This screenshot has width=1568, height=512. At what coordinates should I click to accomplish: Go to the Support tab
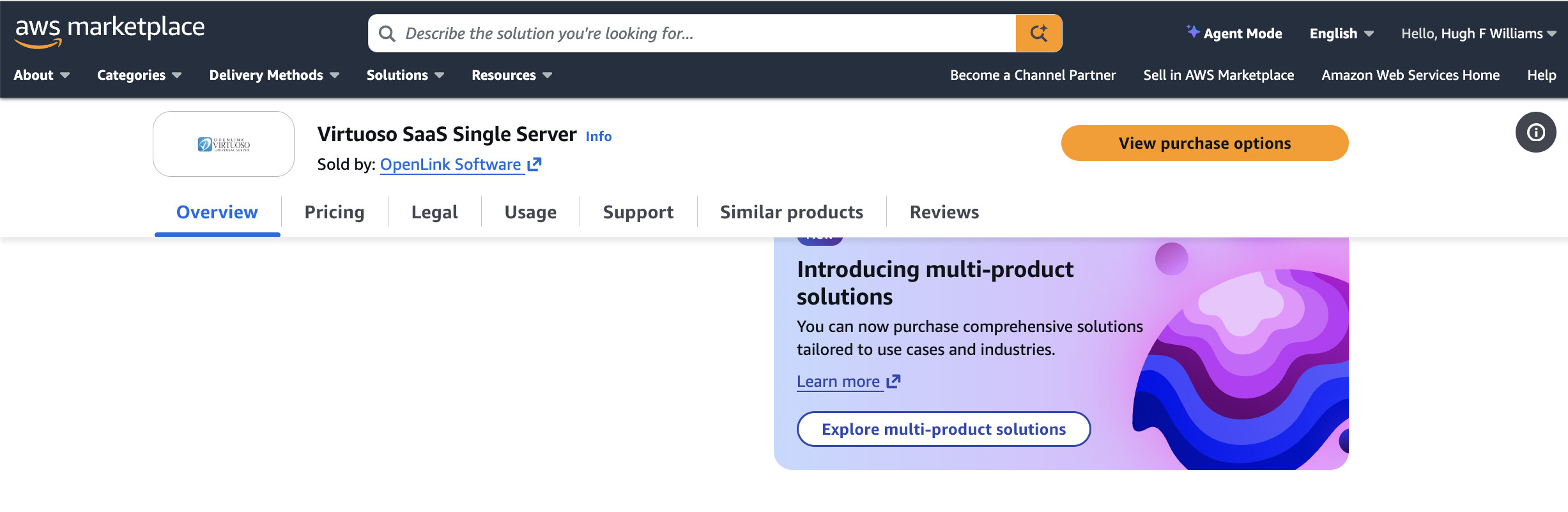[x=638, y=212]
